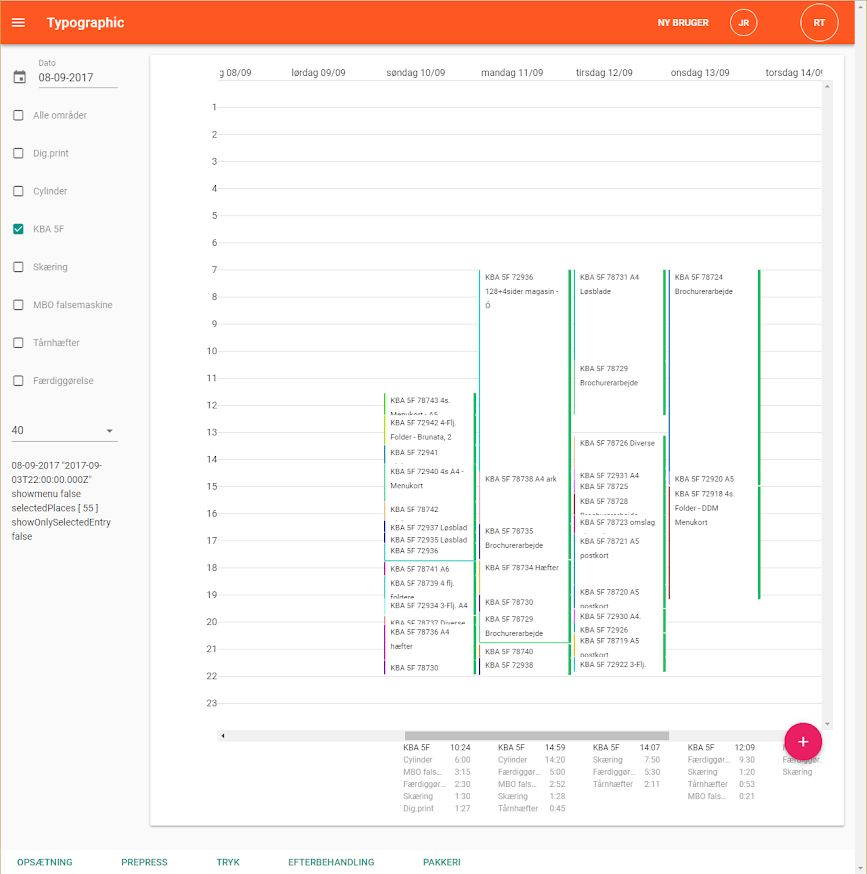The image size is (867, 874).
Task: Open entry KBA 5F 78742
Action: pos(428,511)
